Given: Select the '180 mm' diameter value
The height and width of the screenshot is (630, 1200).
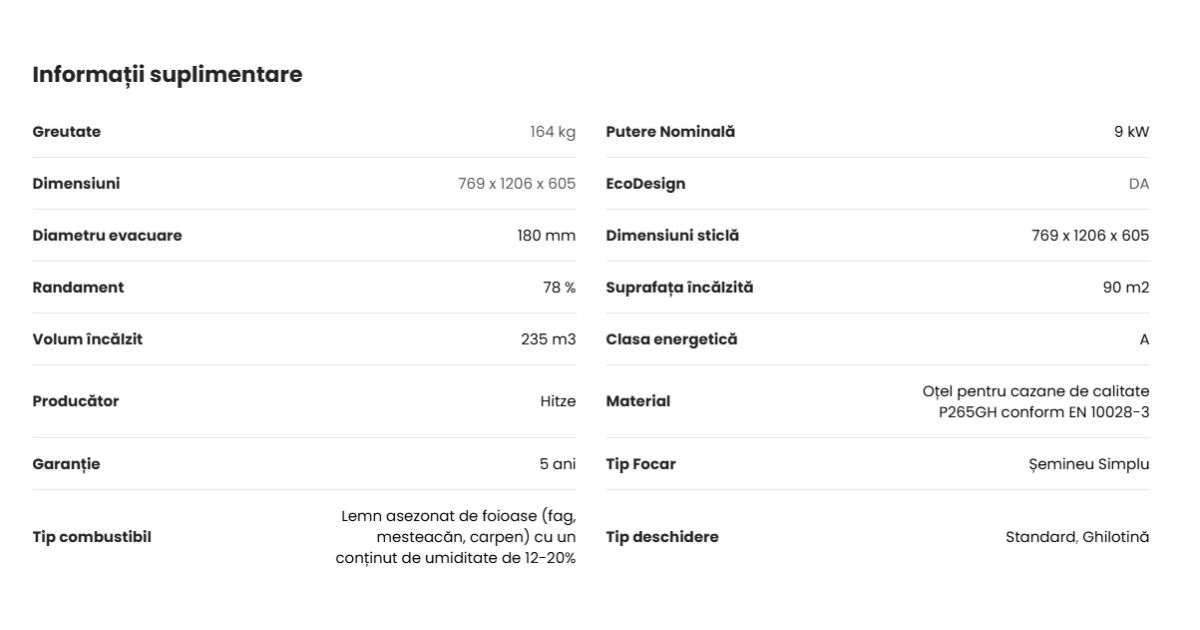Looking at the screenshot, I should coord(546,236).
